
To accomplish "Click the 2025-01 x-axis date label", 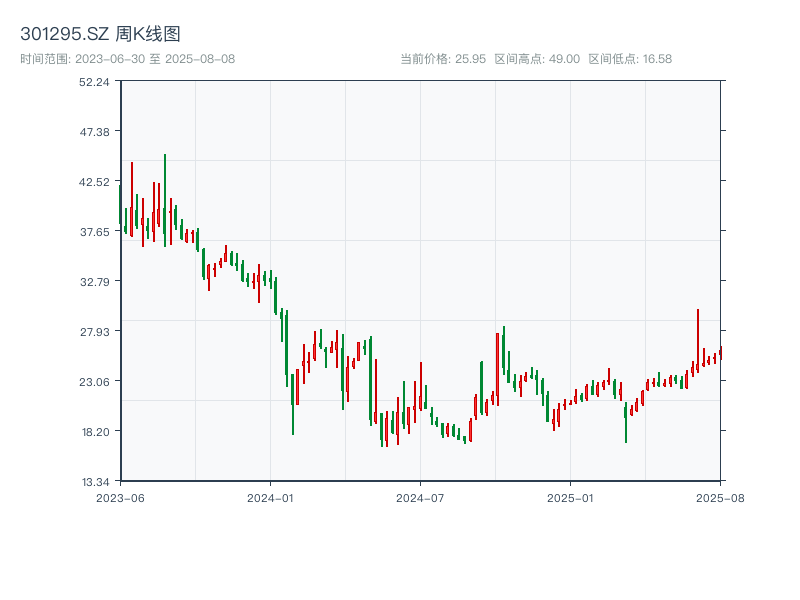I will (570, 497).
